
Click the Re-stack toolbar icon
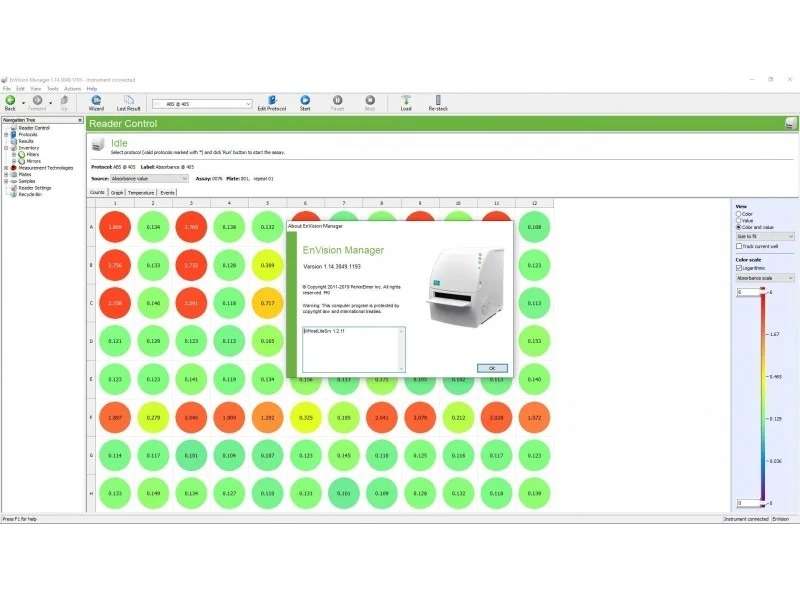pyautogui.click(x=437, y=100)
